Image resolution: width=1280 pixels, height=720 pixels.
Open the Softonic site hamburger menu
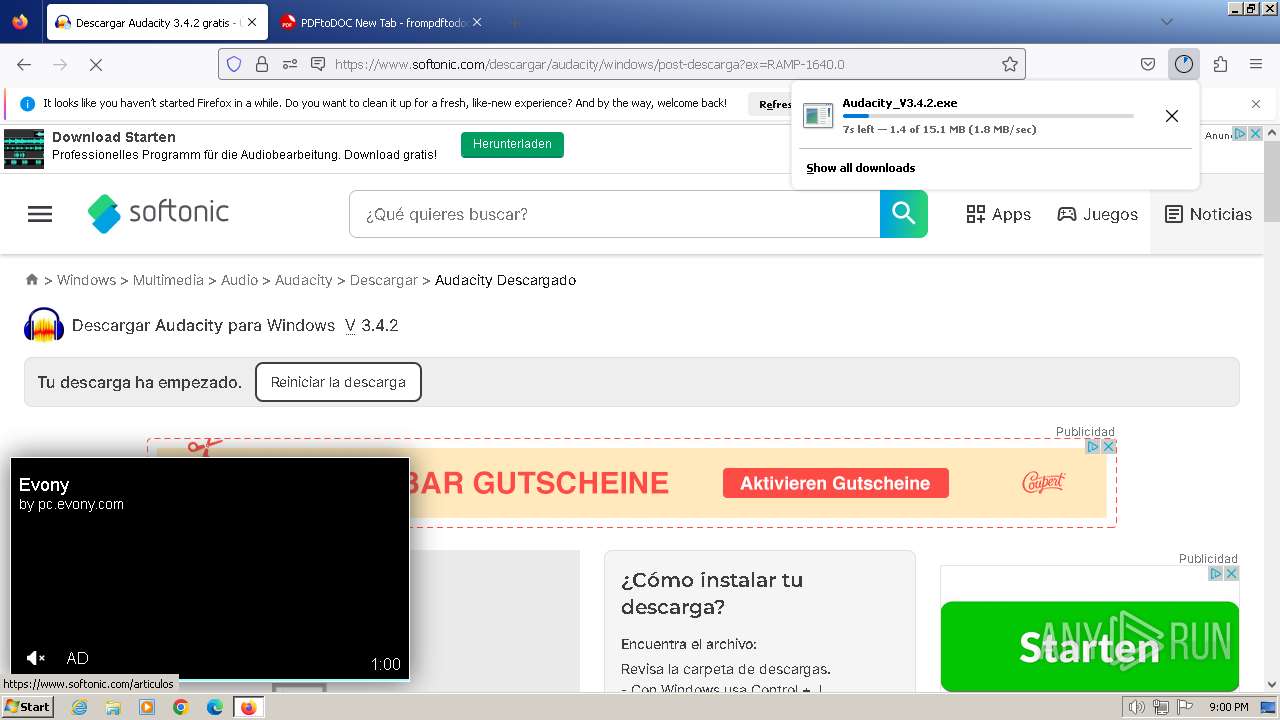[40, 214]
